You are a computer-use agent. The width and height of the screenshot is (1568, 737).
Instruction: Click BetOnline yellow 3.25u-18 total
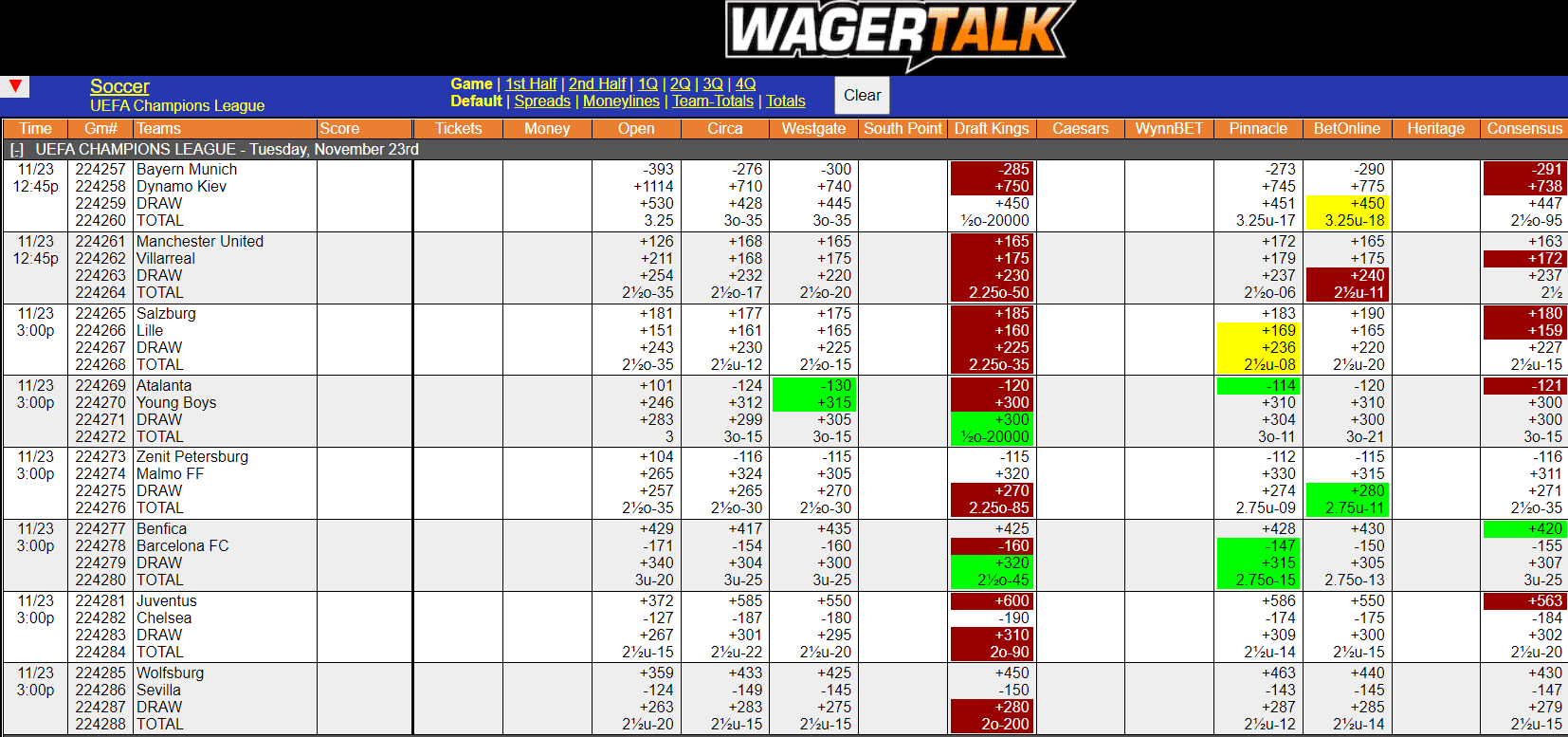(1347, 221)
